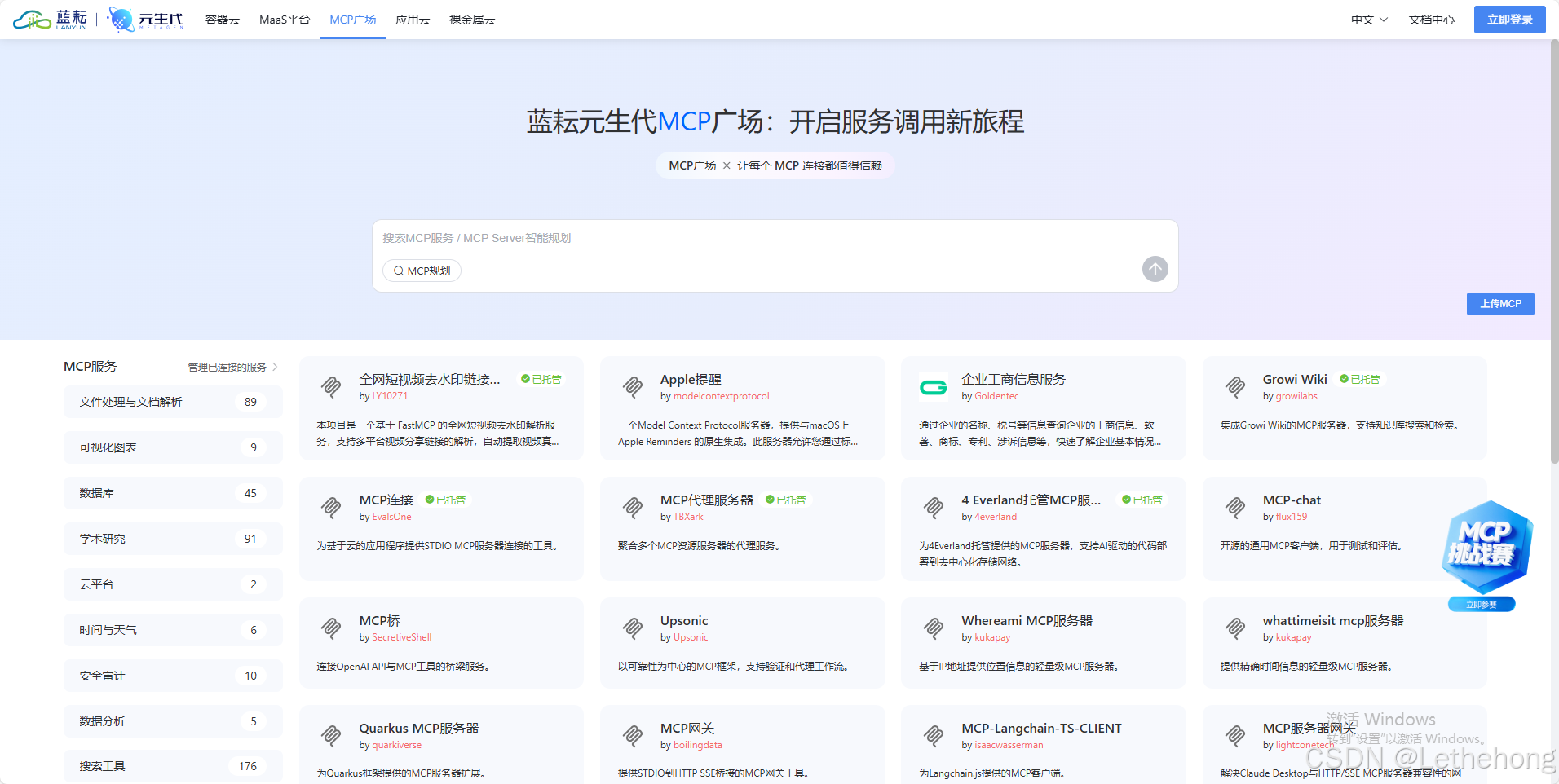Open the MaaS平台 menu

click(x=285, y=20)
